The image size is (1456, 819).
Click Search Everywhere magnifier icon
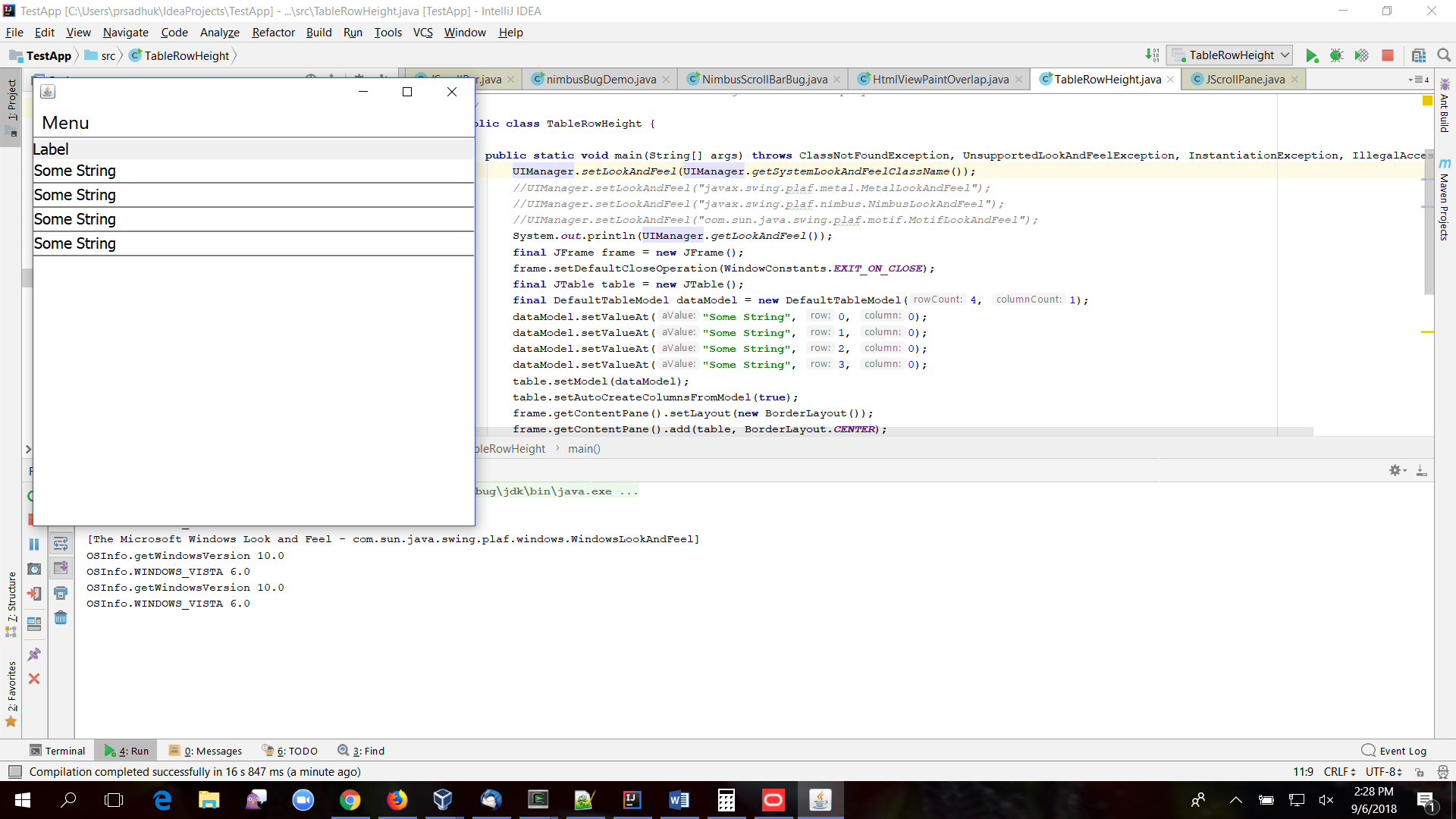1444,55
